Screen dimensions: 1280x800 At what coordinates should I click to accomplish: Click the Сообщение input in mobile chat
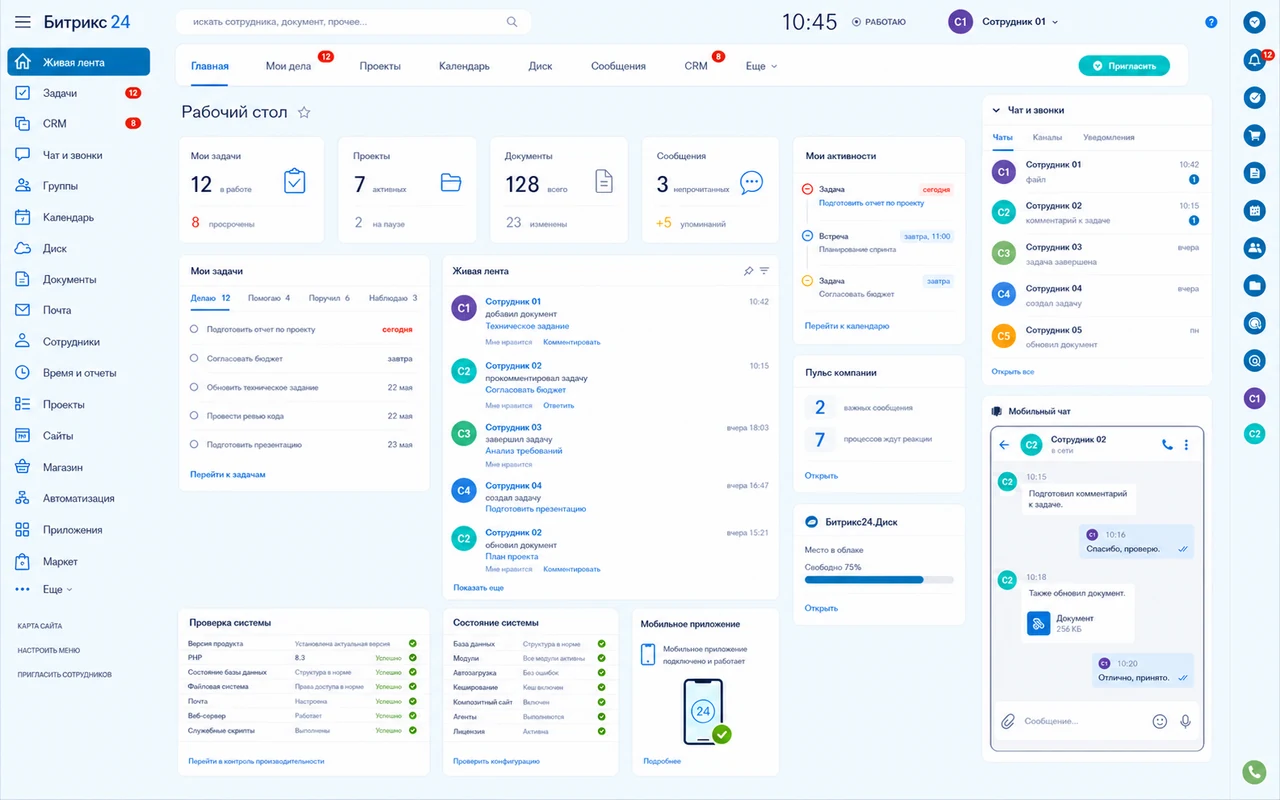click(x=1083, y=721)
